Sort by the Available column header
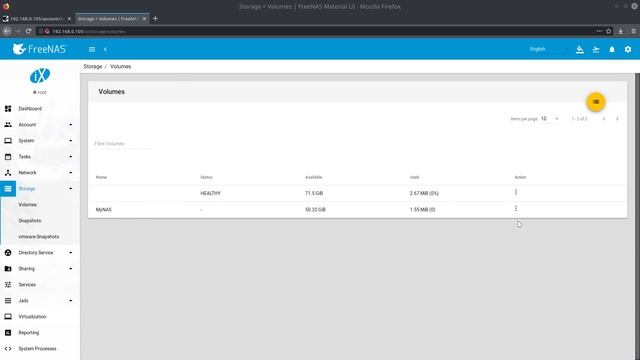The width and height of the screenshot is (640, 360). tap(313, 177)
